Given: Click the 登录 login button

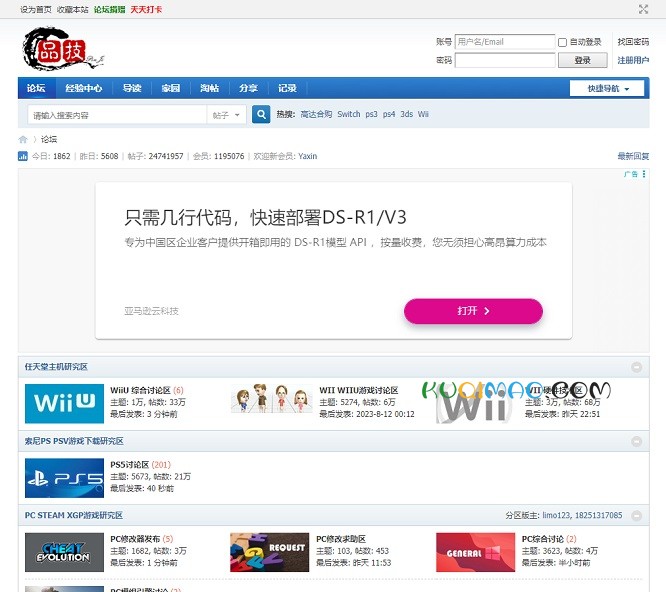Looking at the screenshot, I should pyautogui.click(x=582, y=60).
